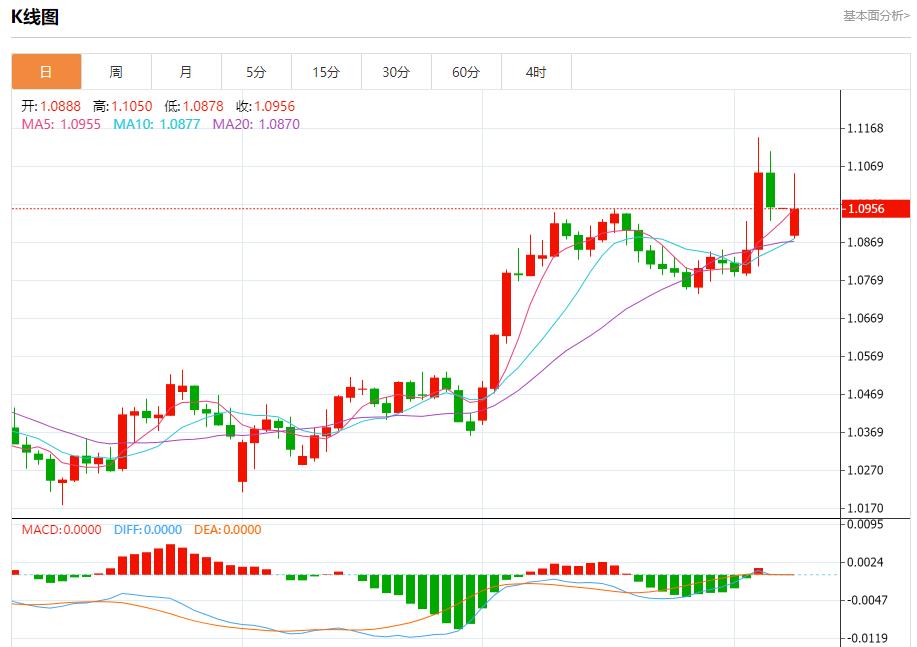Click the MA5 indicator label
The image size is (917, 647).
[61, 124]
